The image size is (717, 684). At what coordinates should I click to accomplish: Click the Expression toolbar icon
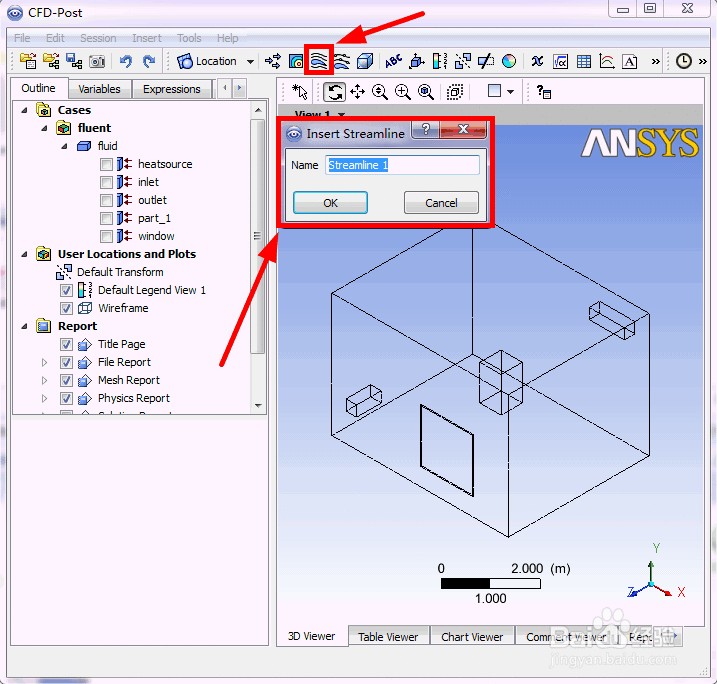click(560, 61)
